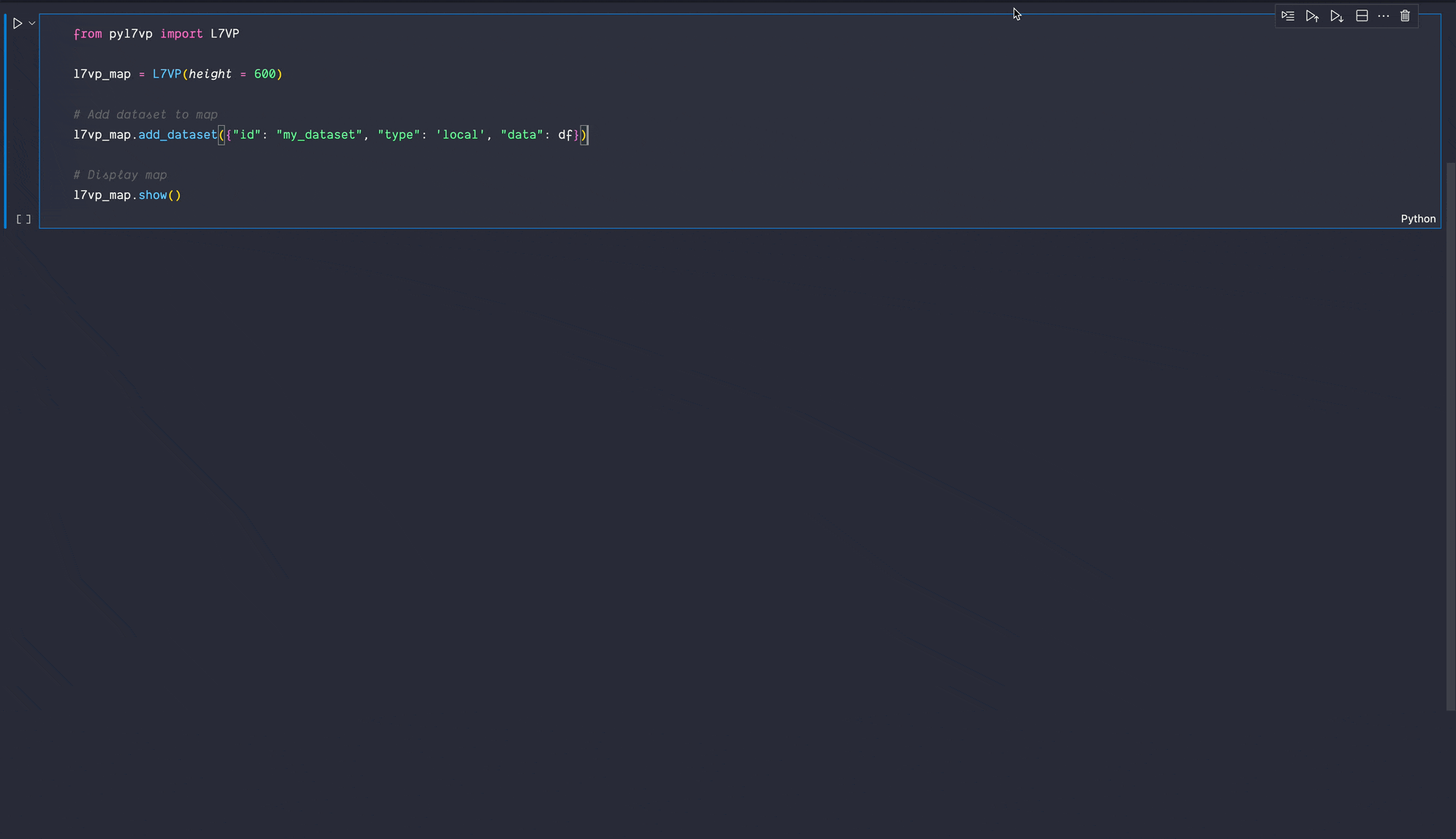Screen dimensions: 1456x839
Task: Click the "my_dataset" string
Action: click(319, 135)
